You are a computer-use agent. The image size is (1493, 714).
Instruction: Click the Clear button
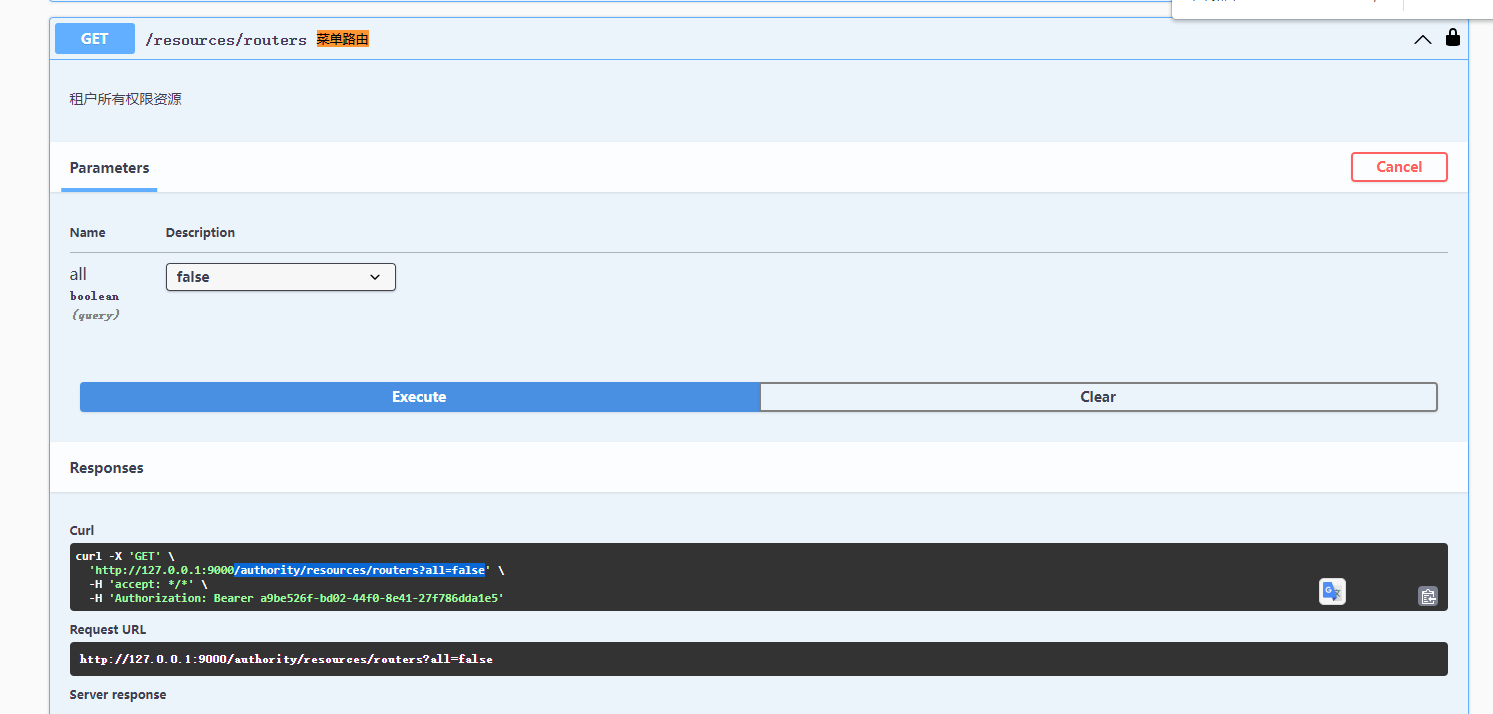[1098, 397]
